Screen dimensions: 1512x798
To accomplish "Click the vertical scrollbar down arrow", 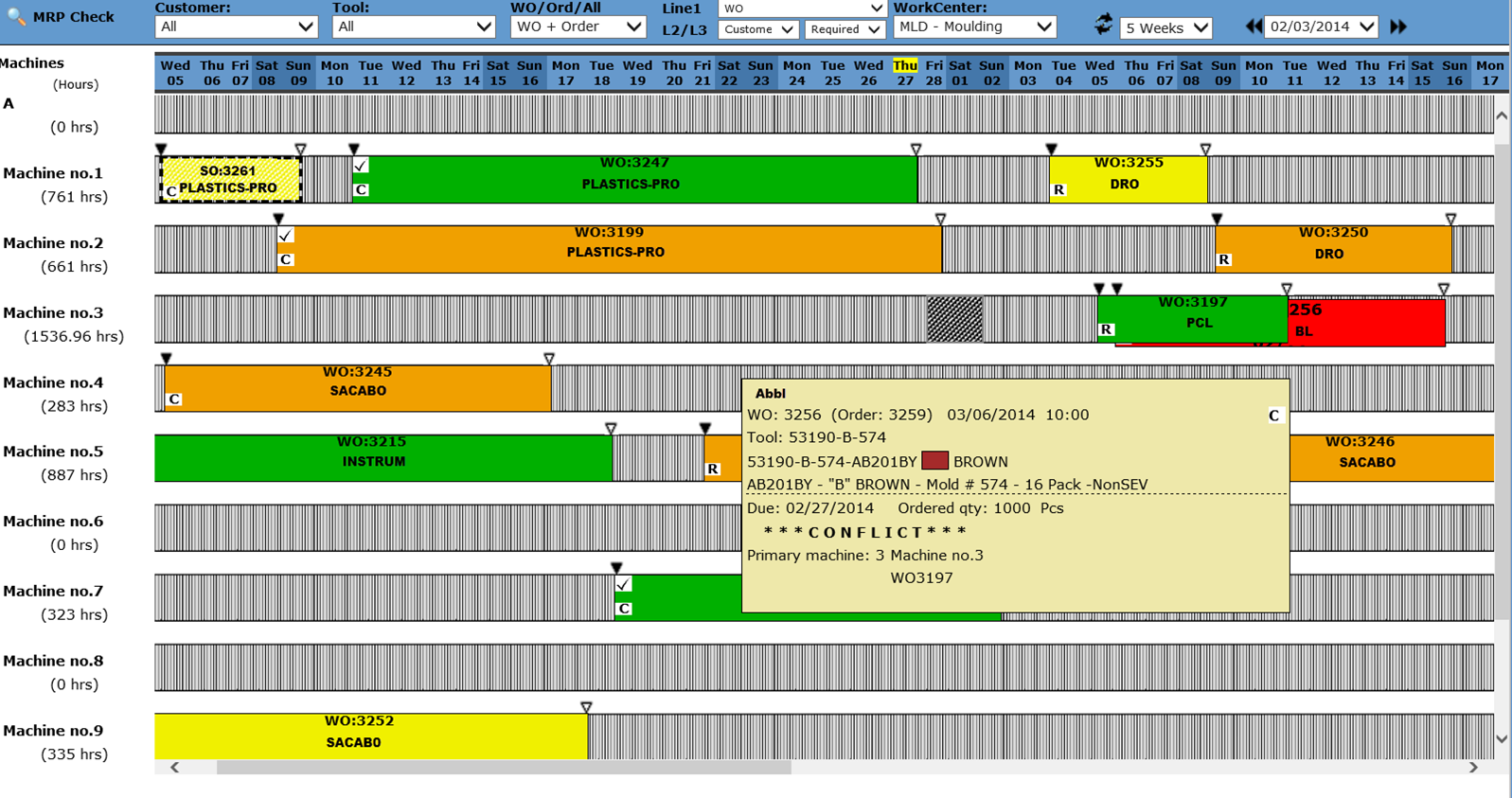I will pyautogui.click(x=1502, y=739).
